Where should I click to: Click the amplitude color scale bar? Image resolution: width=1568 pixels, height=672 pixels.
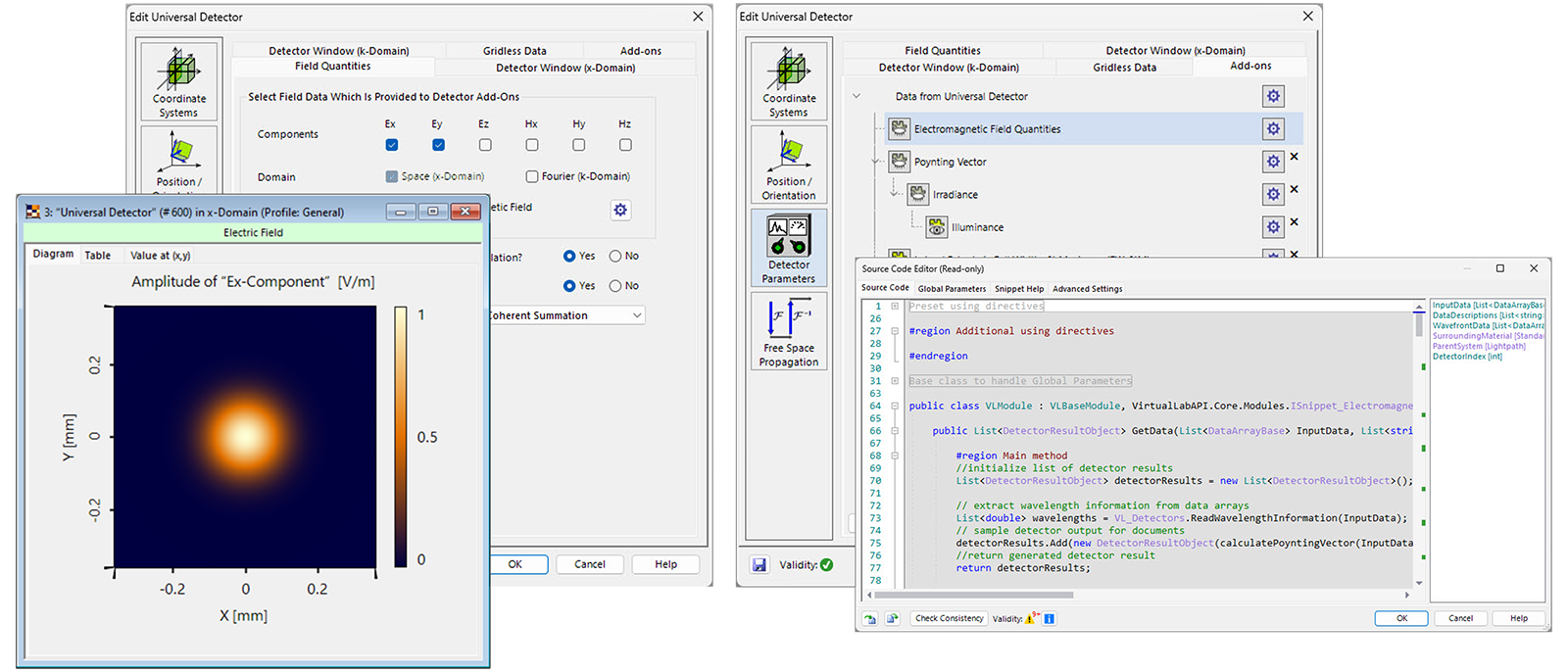[x=401, y=437]
